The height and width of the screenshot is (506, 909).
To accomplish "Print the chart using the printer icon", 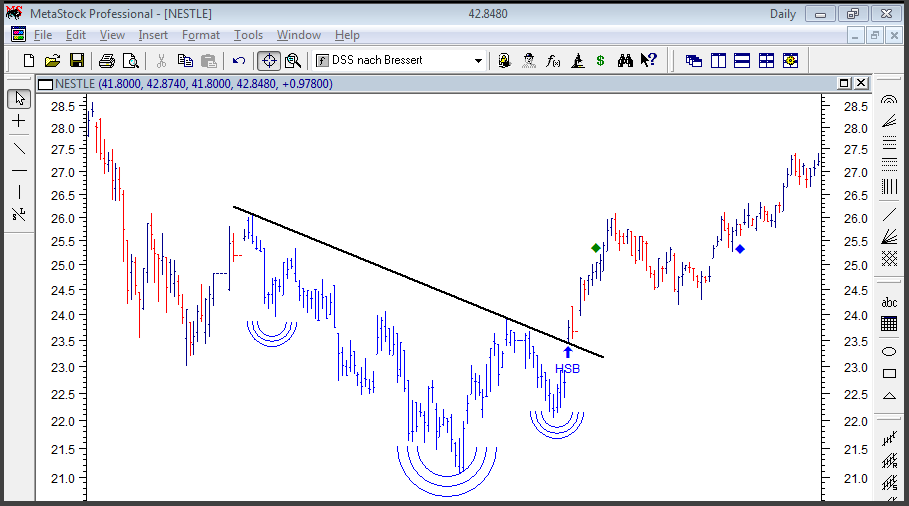I will 107,60.
